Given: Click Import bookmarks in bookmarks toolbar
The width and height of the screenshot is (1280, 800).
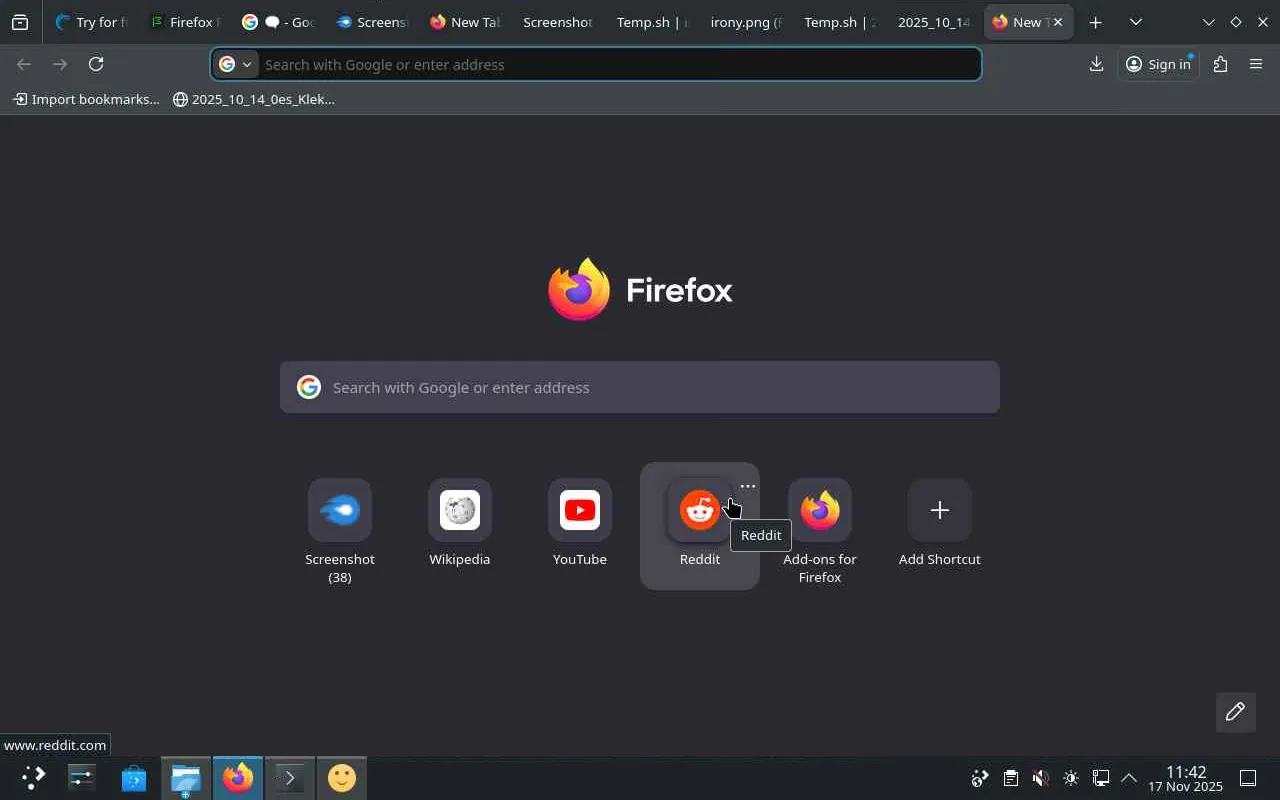Looking at the screenshot, I should coord(86,99).
